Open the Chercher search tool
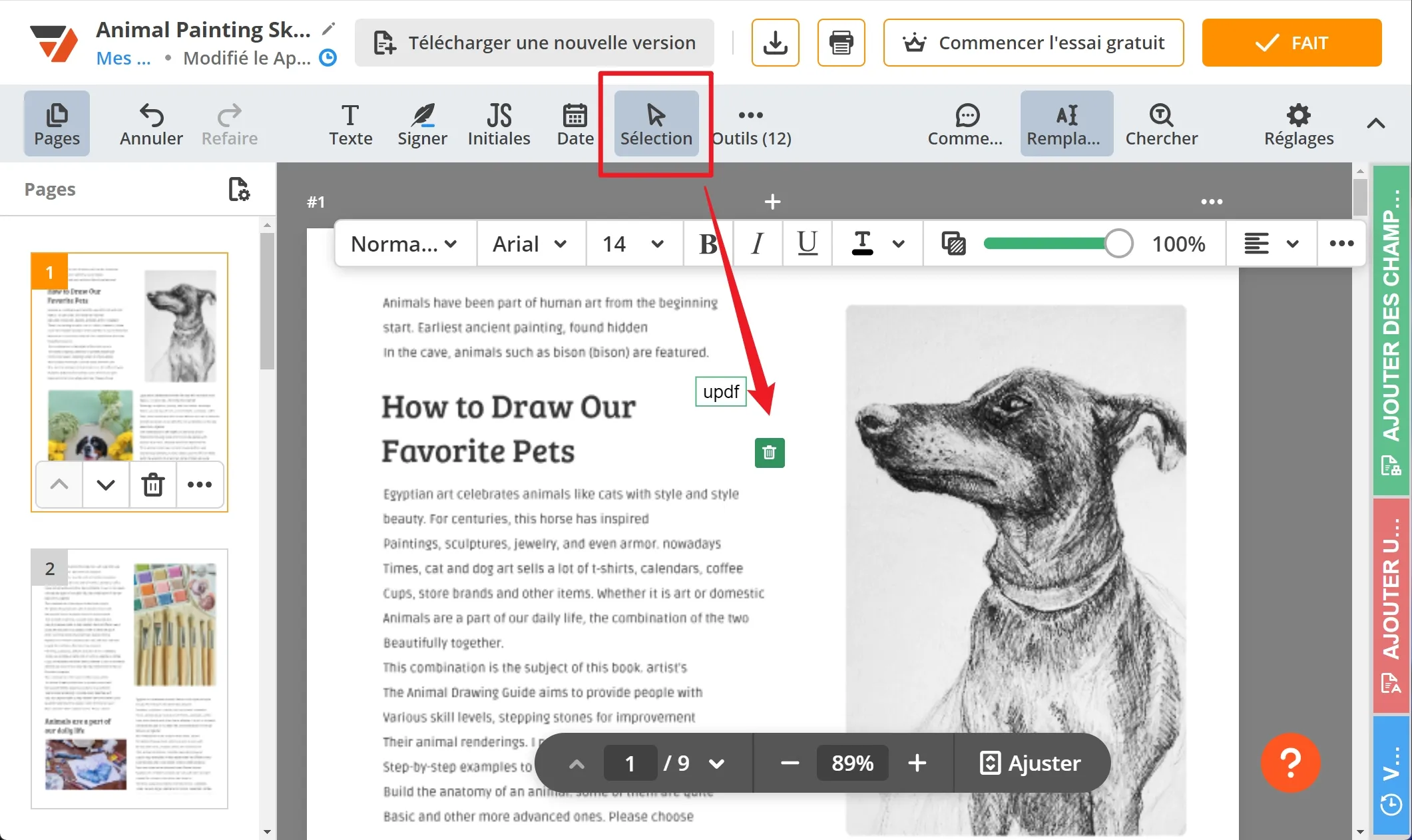This screenshot has width=1412, height=840. point(1160,123)
